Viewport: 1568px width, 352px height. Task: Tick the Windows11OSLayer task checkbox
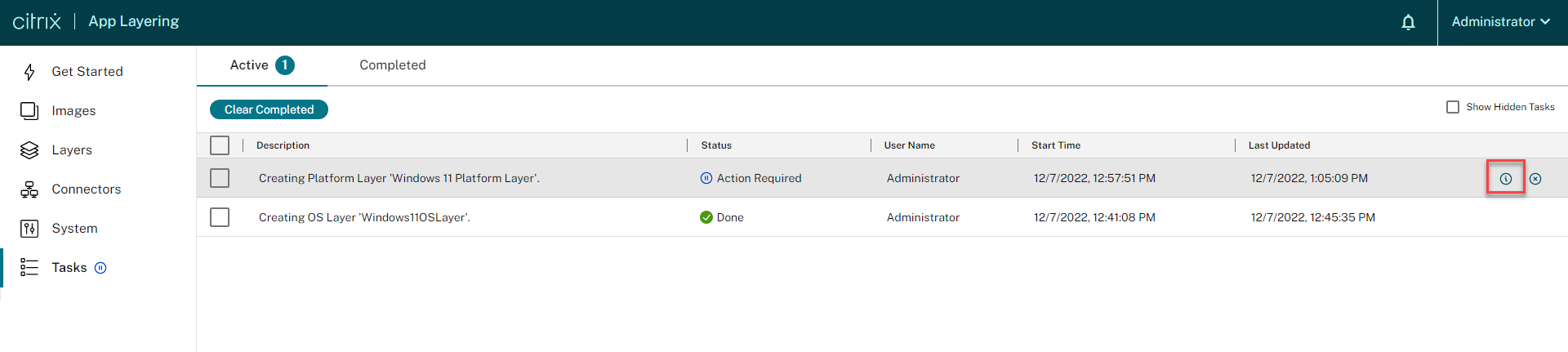coord(220,217)
